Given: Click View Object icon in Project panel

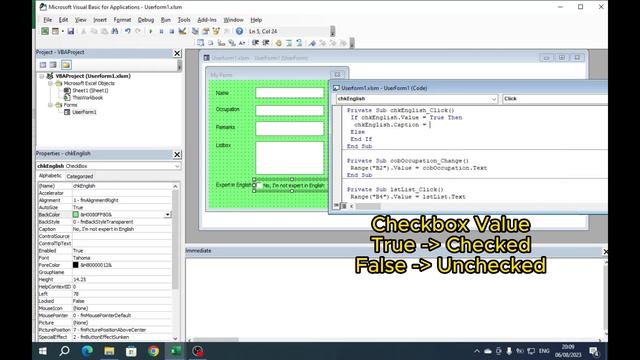Looking at the screenshot, I should click(x=53, y=65).
